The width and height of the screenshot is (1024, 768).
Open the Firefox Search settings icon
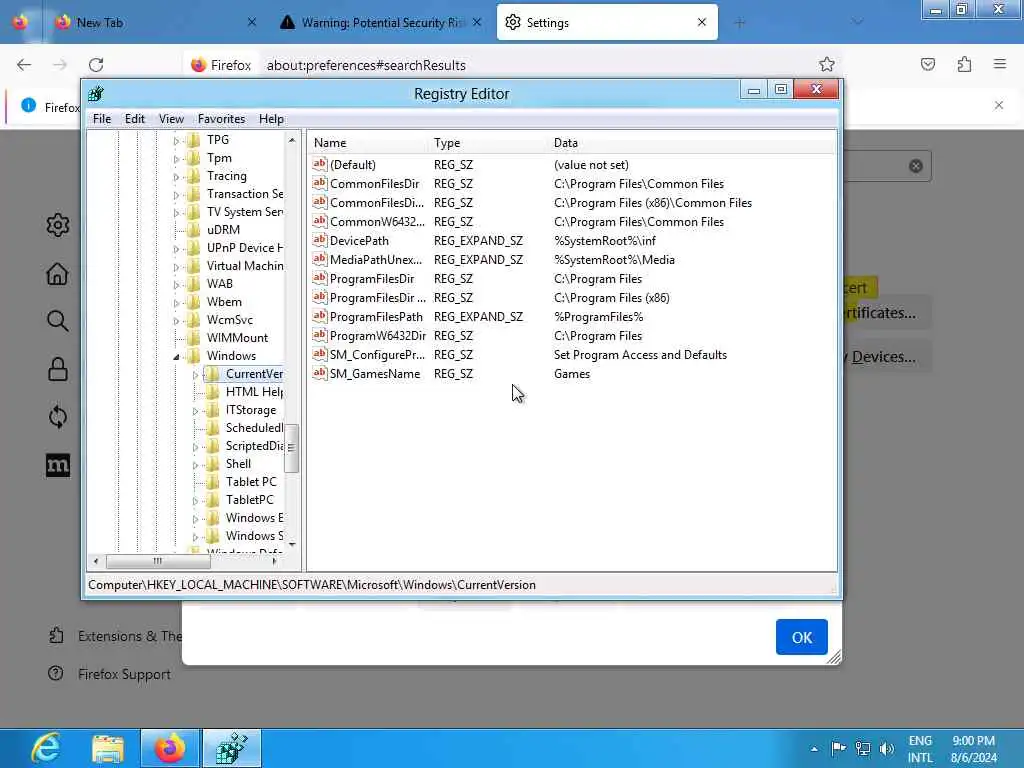pos(57,321)
